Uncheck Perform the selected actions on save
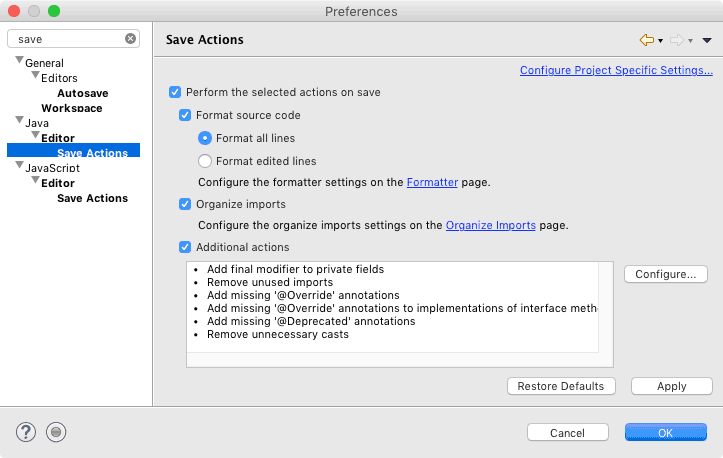723x458 pixels. click(x=175, y=92)
